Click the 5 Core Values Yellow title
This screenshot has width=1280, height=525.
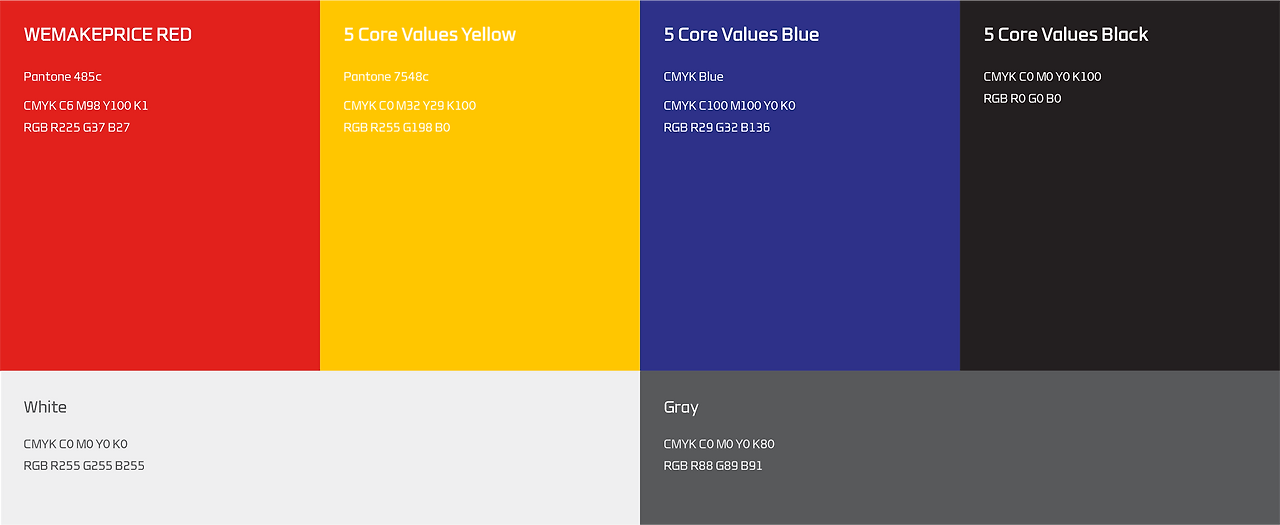tap(430, 34)
